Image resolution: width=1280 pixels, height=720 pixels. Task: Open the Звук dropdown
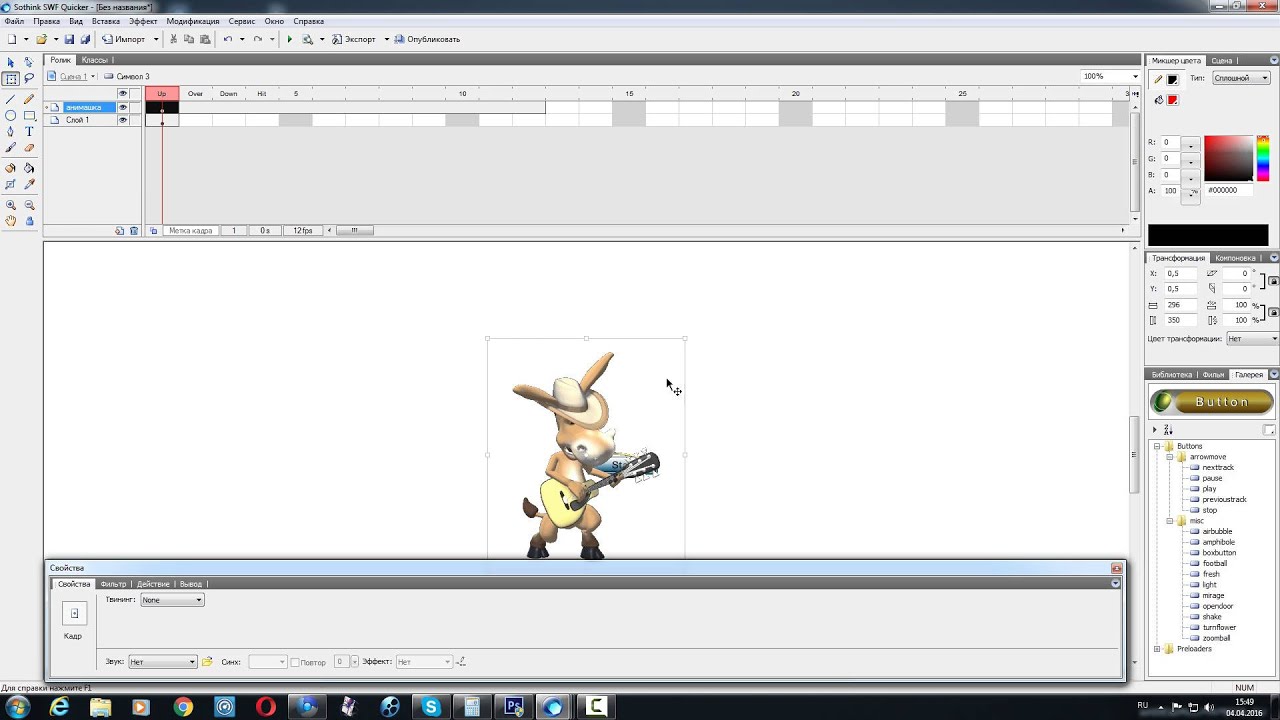click(x=163, y=662)
